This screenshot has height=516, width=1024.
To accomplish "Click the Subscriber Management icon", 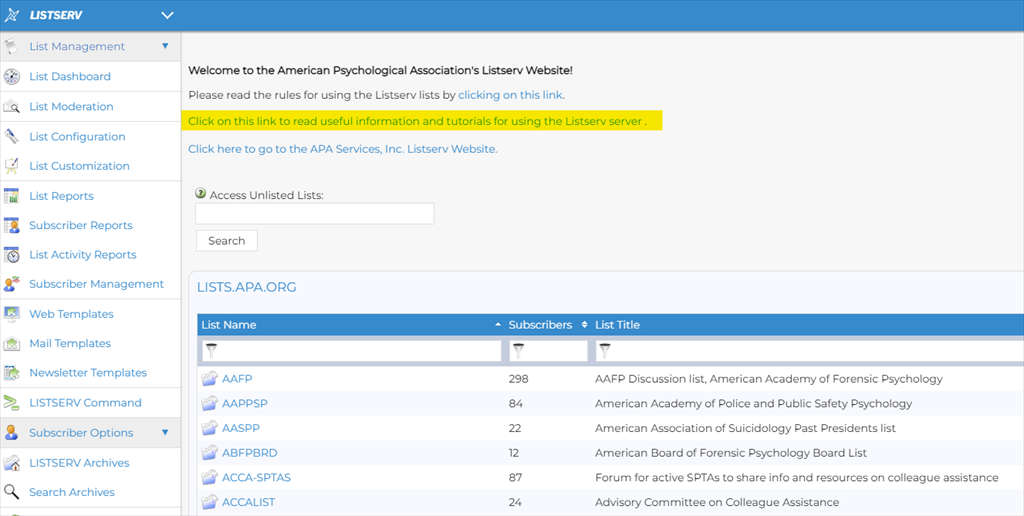I will pyautogui.click(x=11, y=284).
